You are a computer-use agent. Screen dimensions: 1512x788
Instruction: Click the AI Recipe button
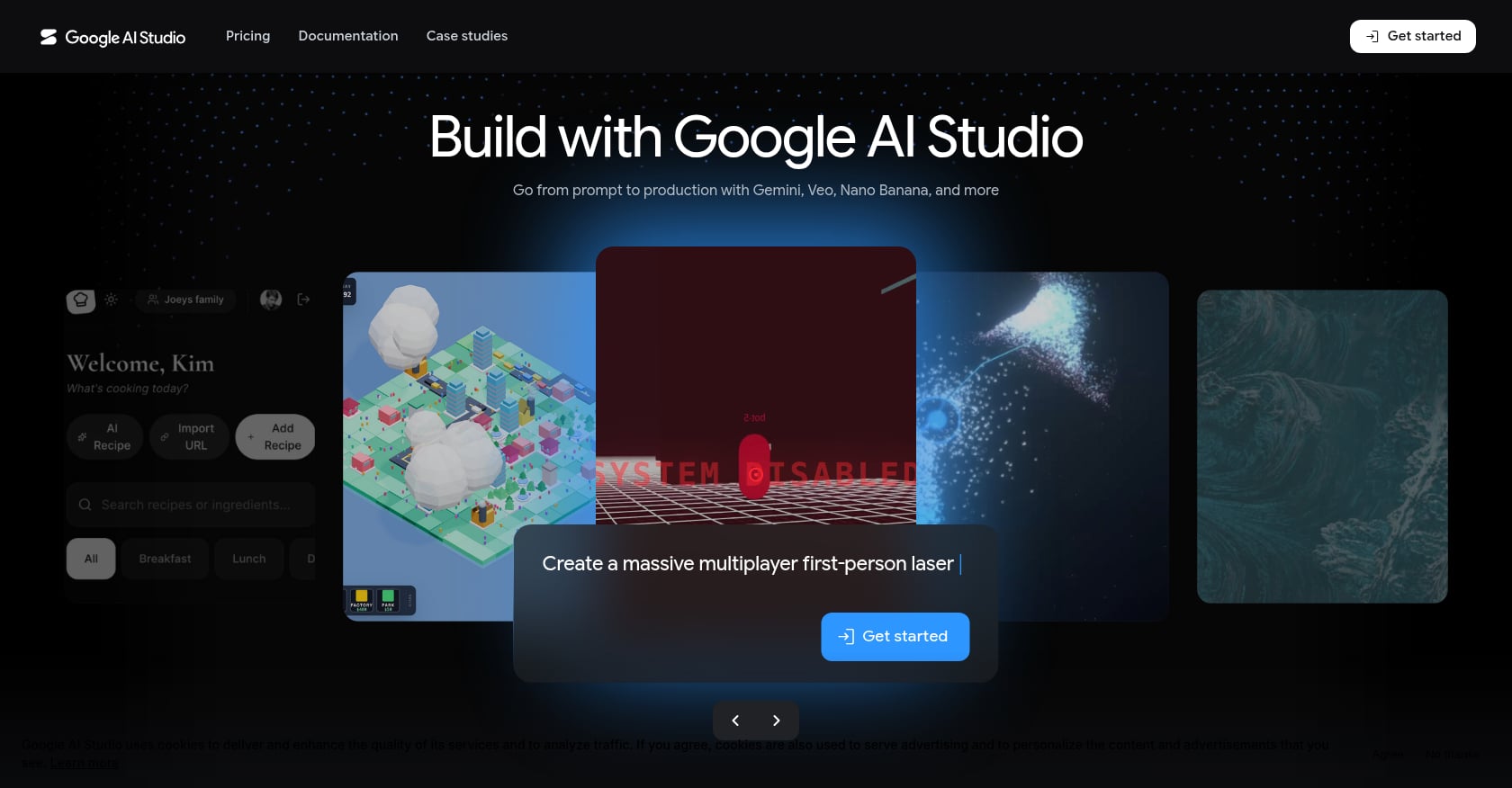104,437
